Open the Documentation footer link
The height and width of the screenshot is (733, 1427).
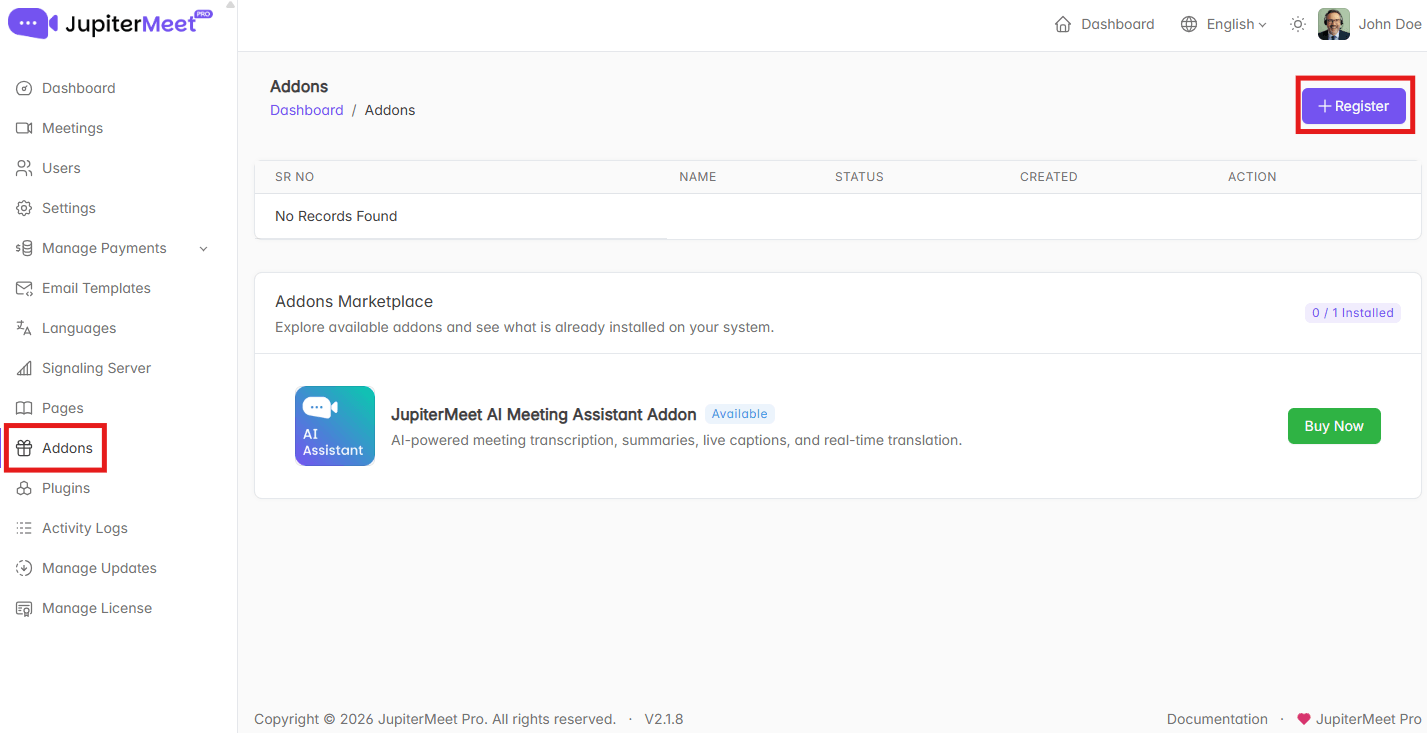1217,719
